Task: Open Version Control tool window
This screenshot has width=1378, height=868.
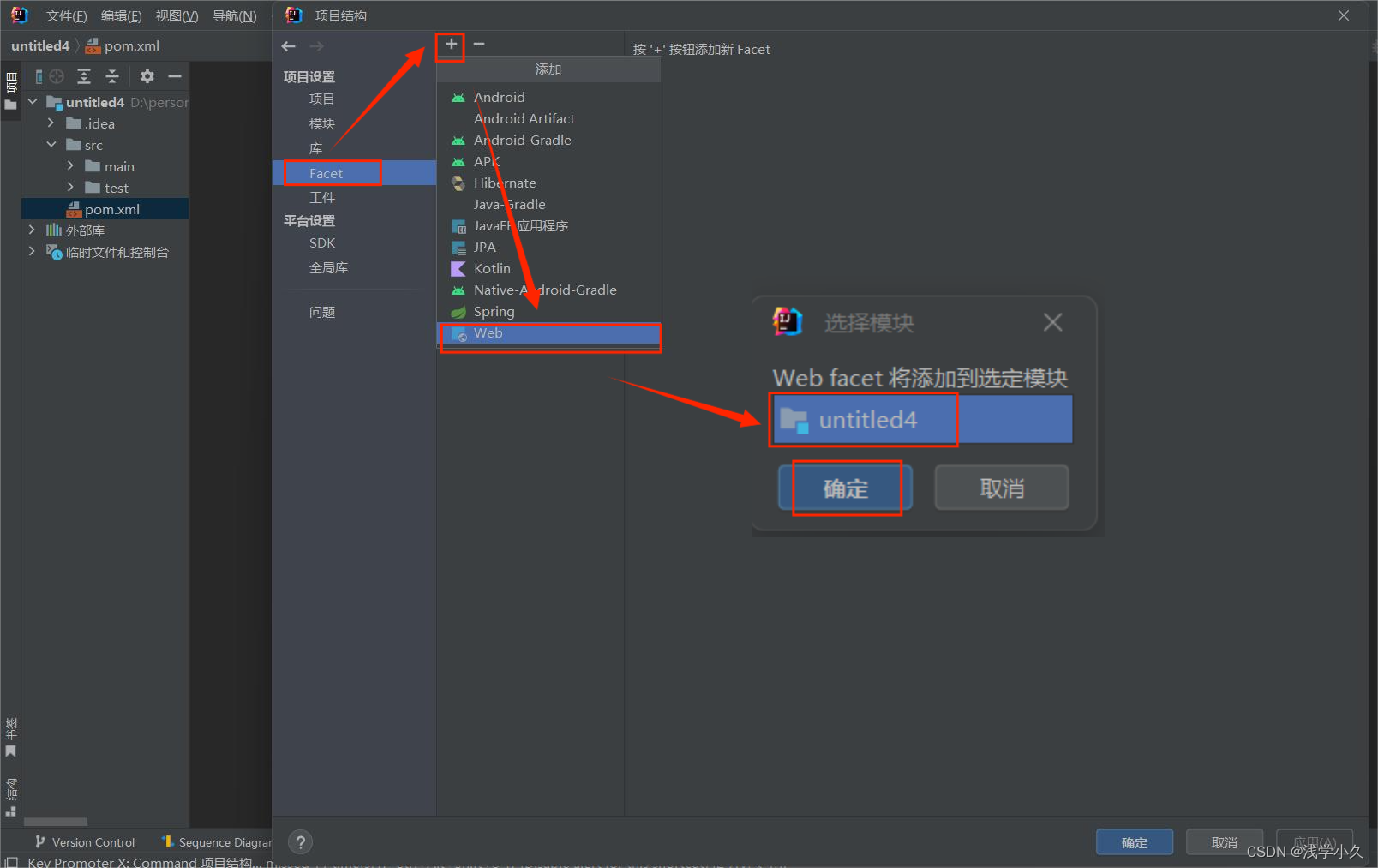Action: (85, 842)
